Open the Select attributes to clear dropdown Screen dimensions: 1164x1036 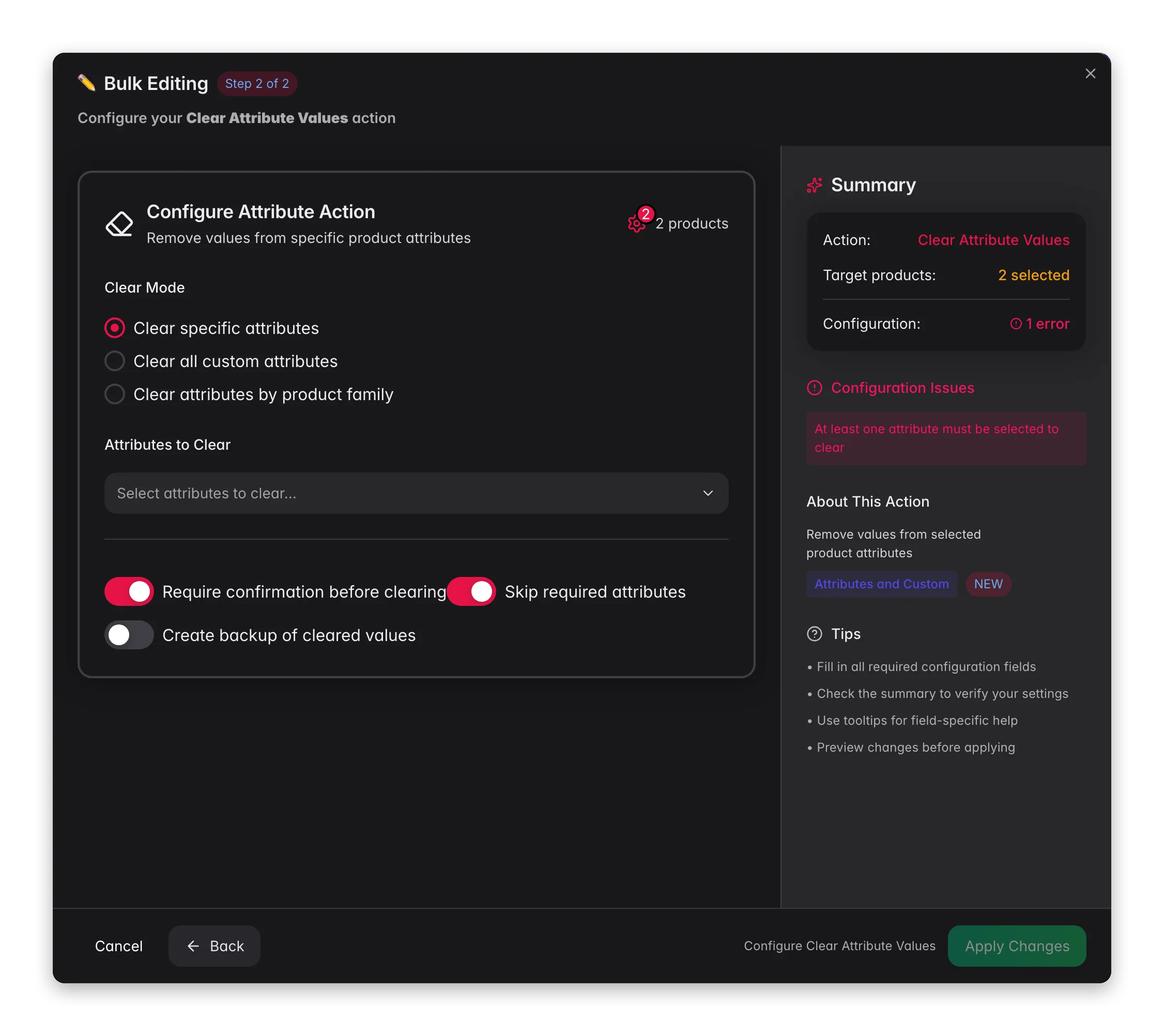[x=416, y=493]
